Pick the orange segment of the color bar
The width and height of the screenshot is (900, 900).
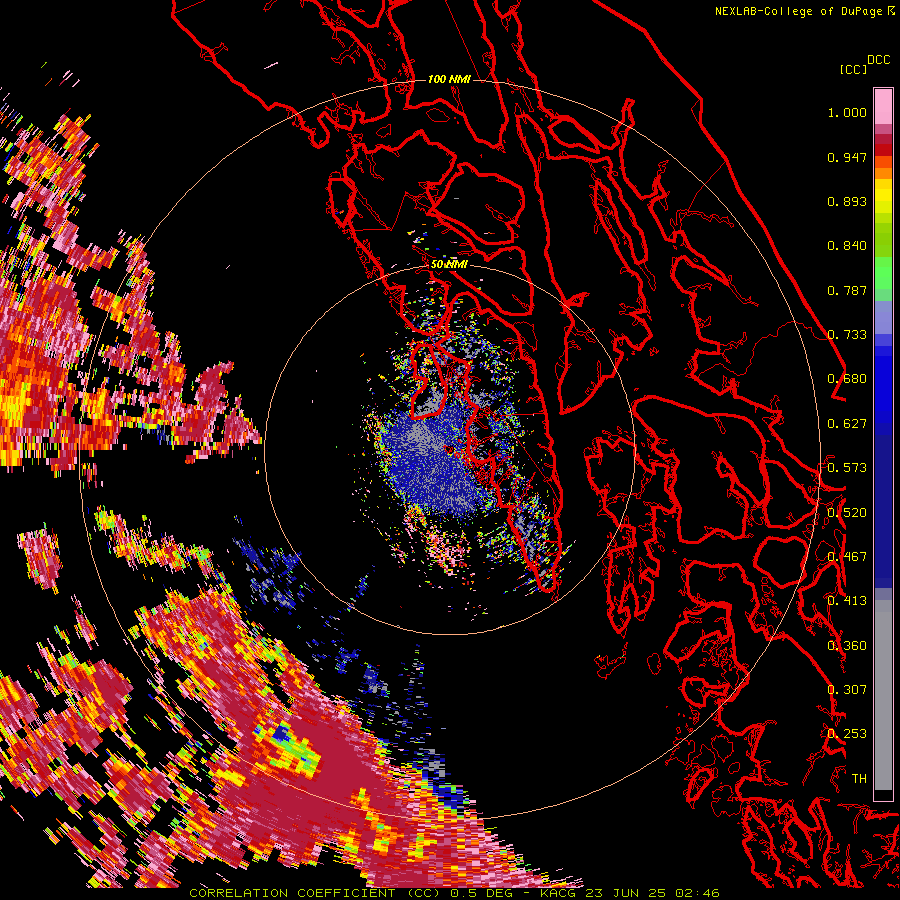pos(883,172)
